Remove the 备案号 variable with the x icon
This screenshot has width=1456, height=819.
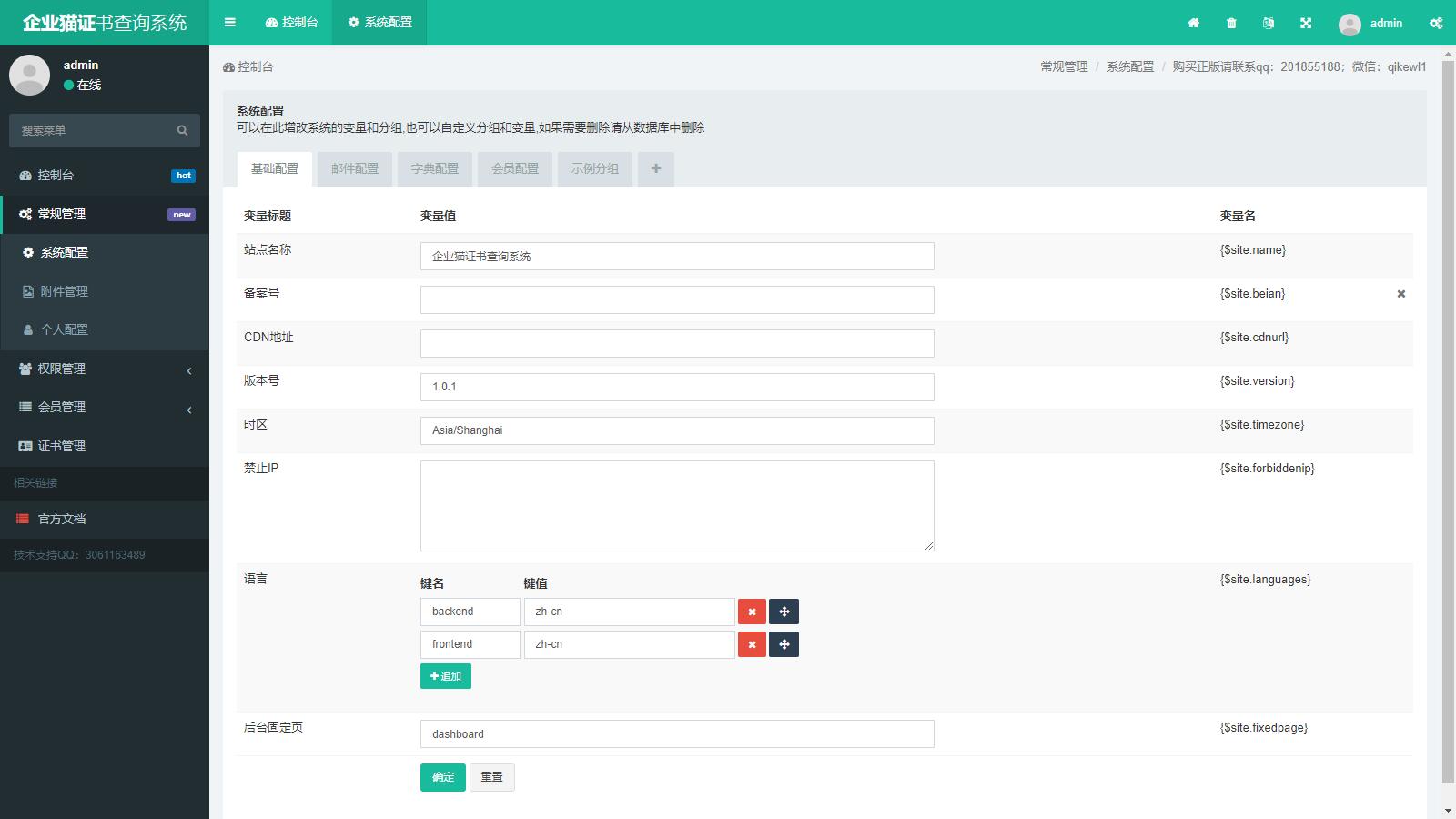tap(1401, 294)
